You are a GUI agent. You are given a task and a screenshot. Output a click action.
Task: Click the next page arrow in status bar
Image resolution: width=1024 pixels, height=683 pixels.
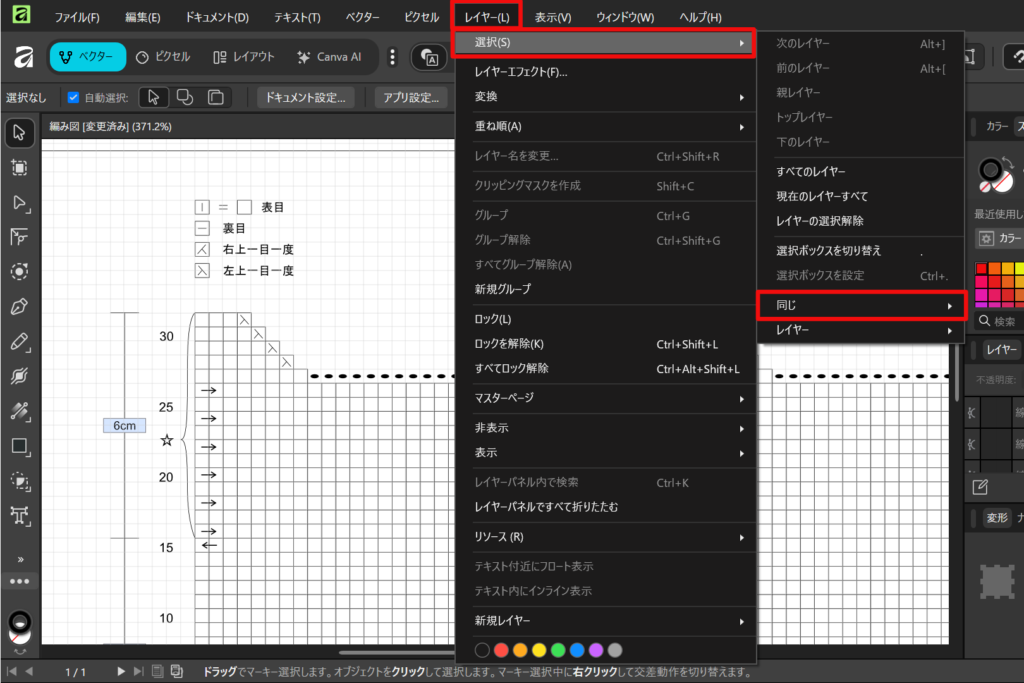coord(121,671)
